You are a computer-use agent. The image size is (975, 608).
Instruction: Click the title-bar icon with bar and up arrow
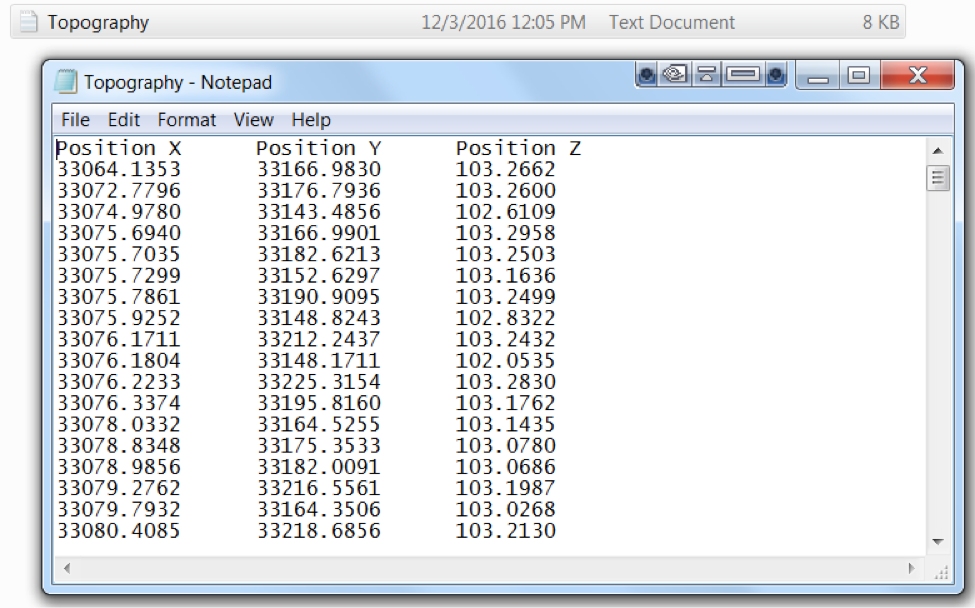(x=706, y=75)
